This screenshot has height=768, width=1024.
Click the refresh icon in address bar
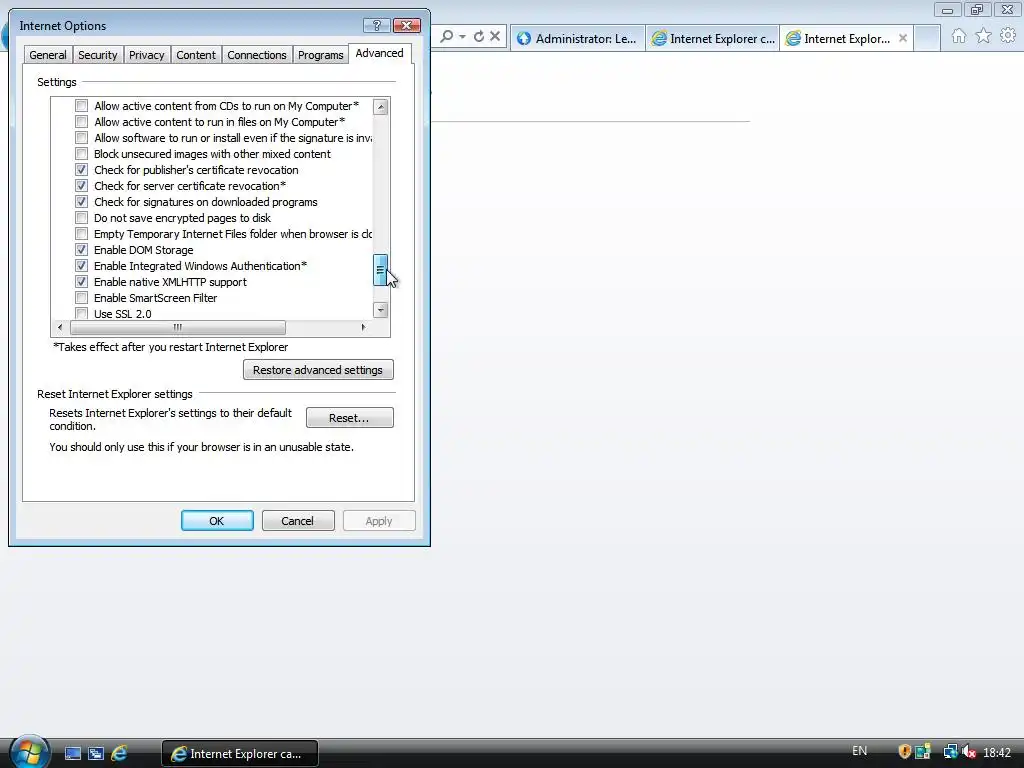tap(479, 37)
